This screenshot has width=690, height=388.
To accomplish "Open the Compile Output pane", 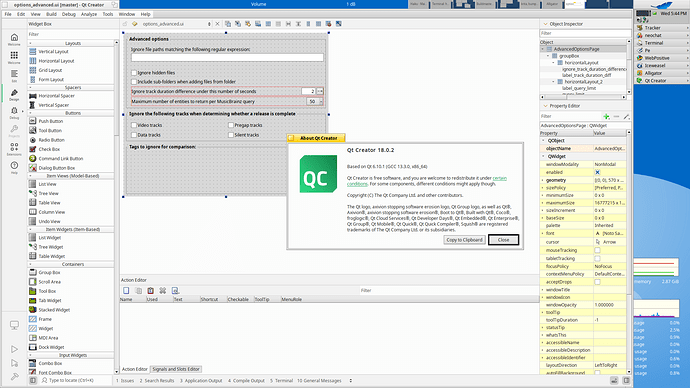I will point(246,381).
